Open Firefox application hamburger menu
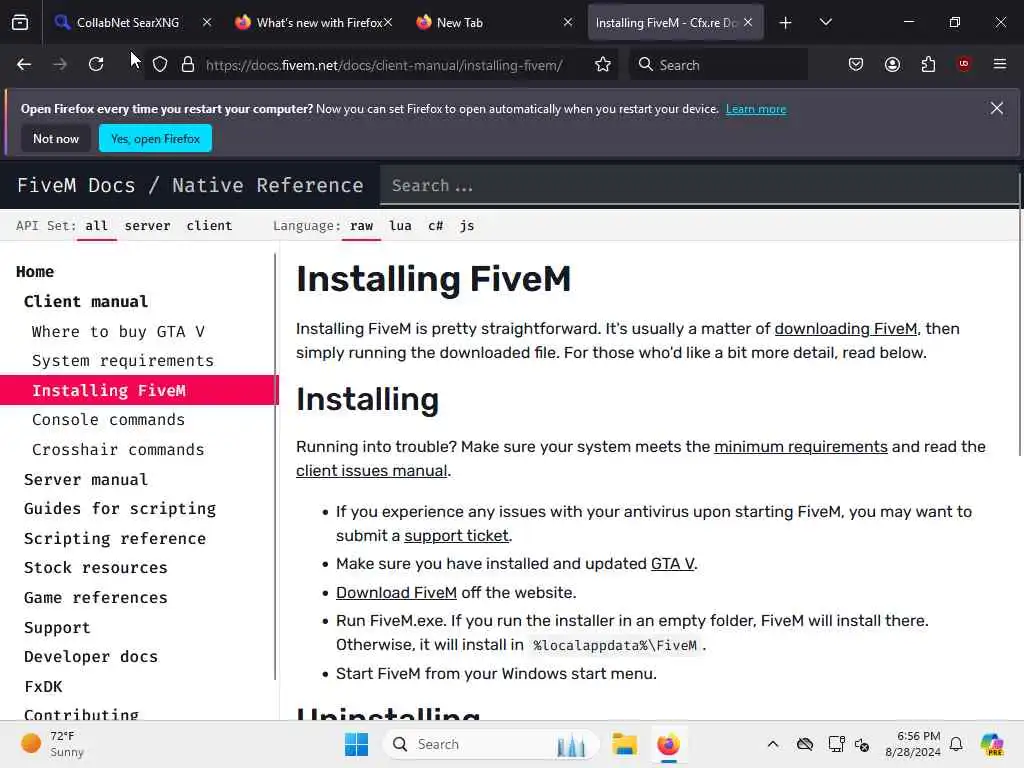Screen dimensions: 1024x768 tap(1000, 64)
